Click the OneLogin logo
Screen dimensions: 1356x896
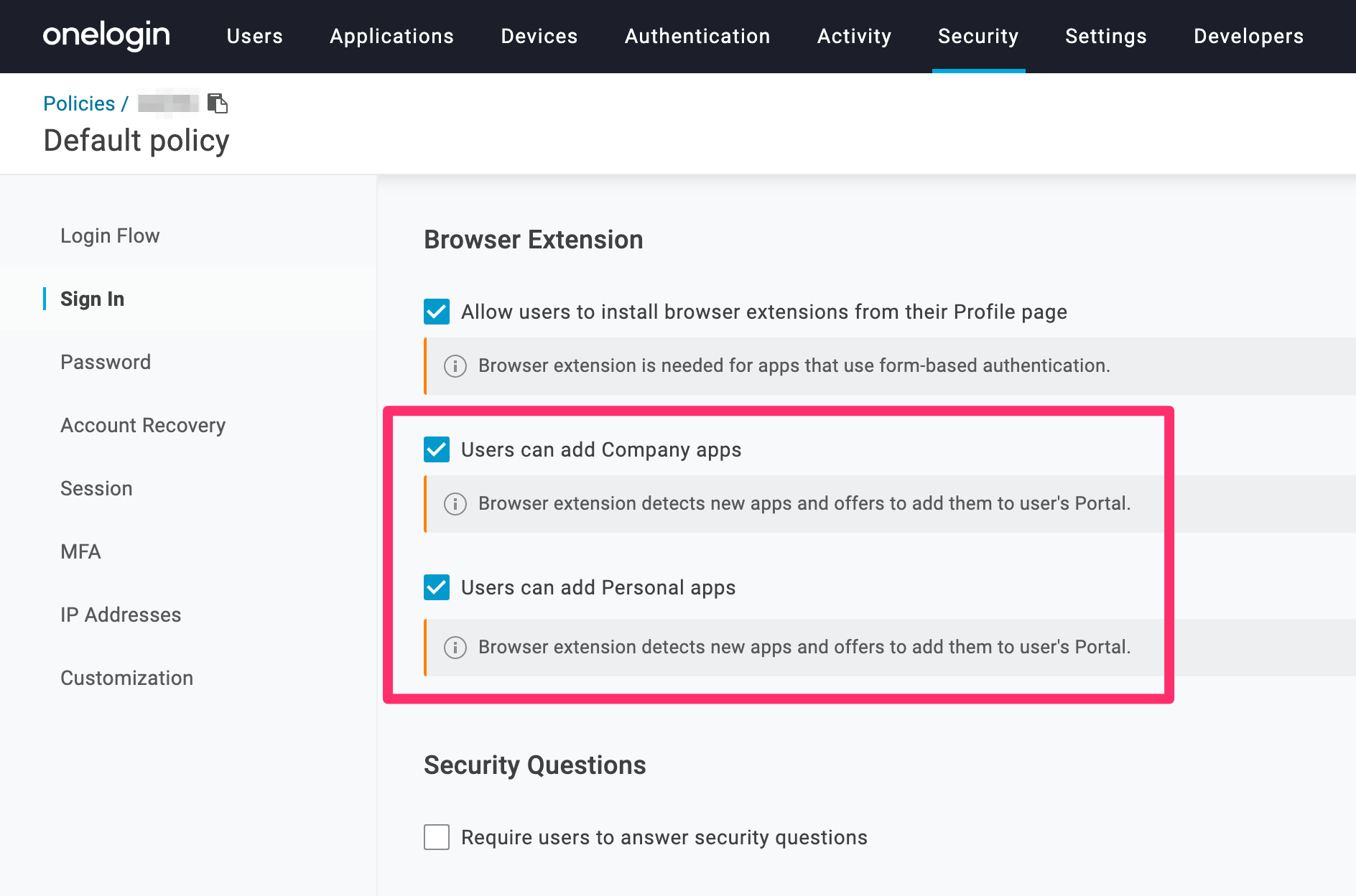[x=106, y=35]
